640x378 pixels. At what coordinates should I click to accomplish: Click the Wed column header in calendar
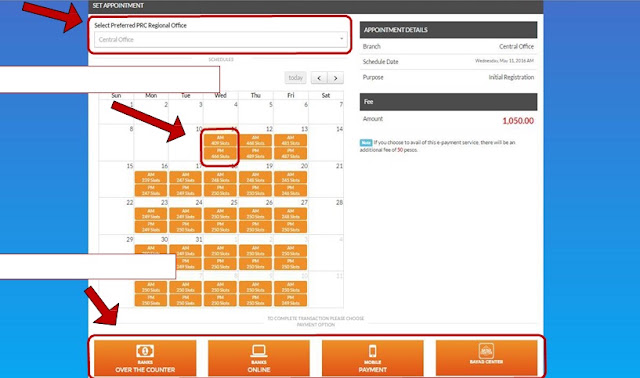tap(220, 96)
